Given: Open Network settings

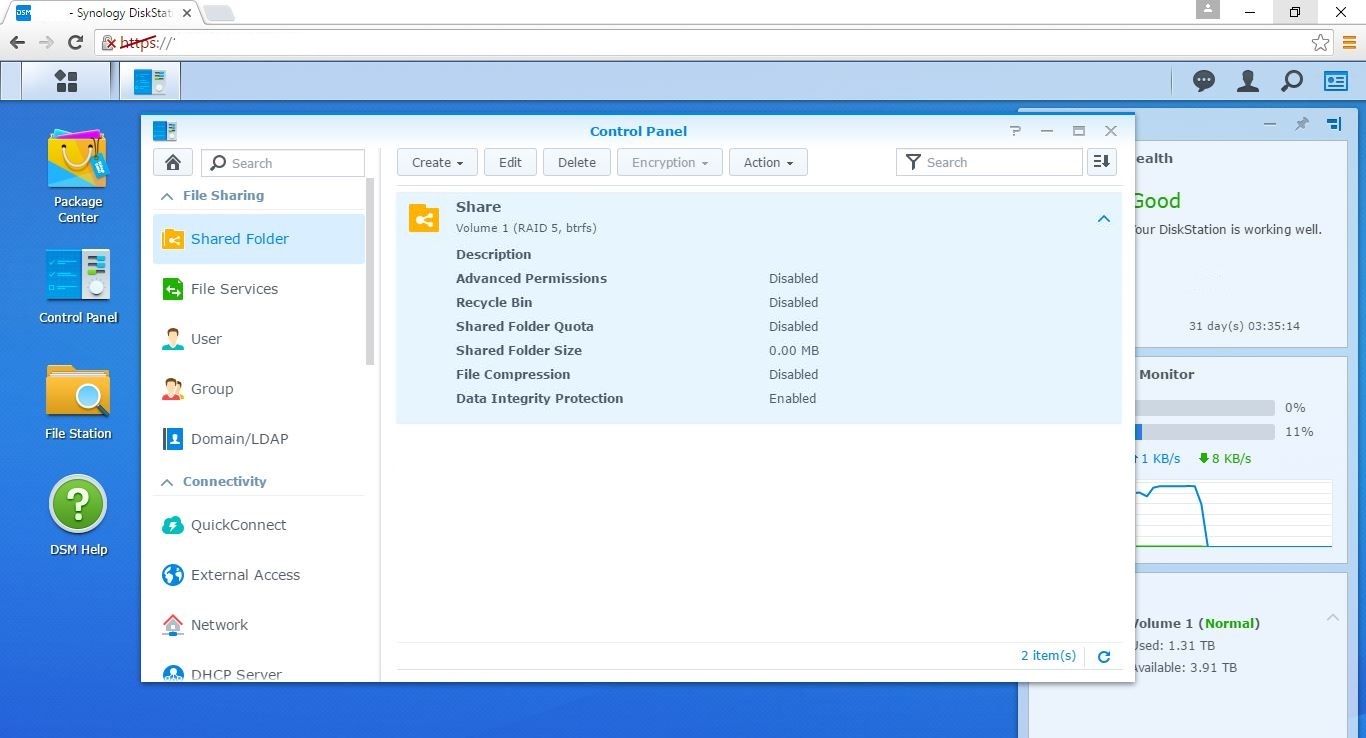Looking at the screenshot, I should (259, 625).
